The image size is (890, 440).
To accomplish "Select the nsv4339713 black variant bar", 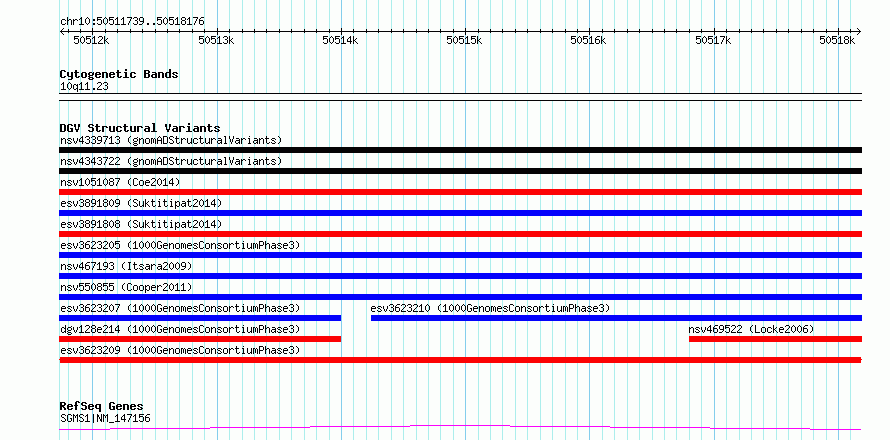I will (460, 150).
